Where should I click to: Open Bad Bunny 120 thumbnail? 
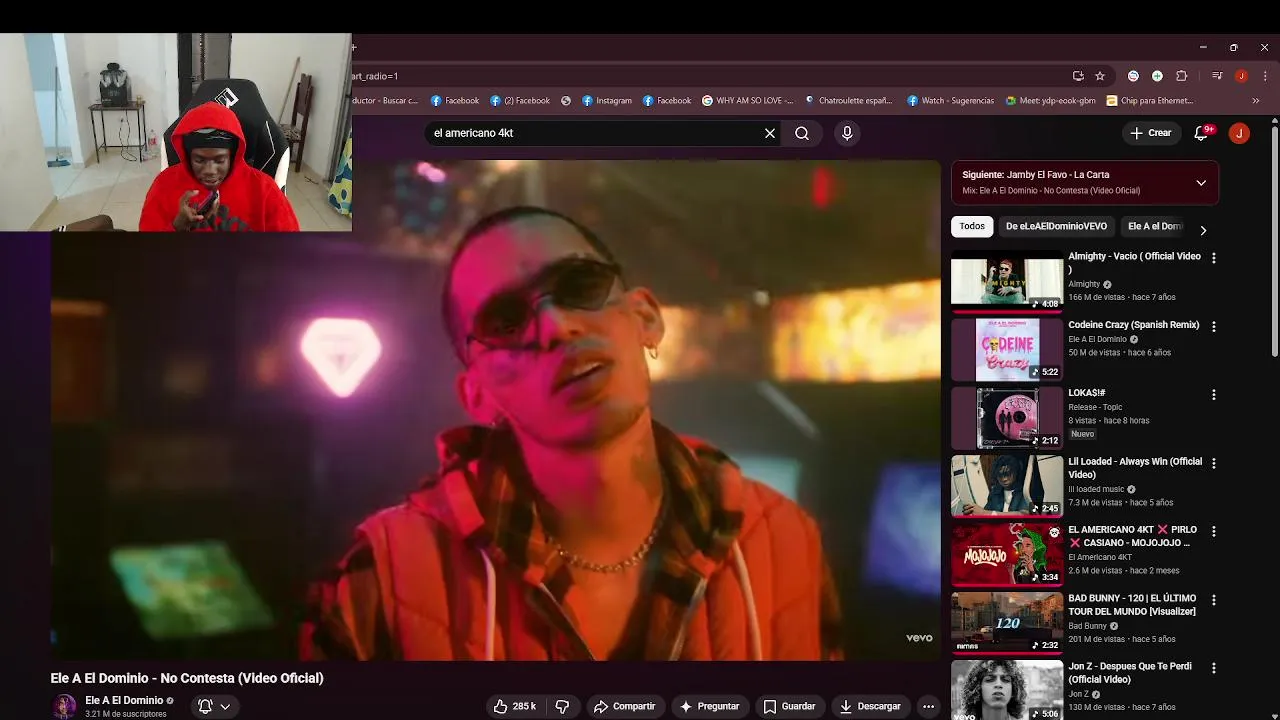pos(1007,622)
